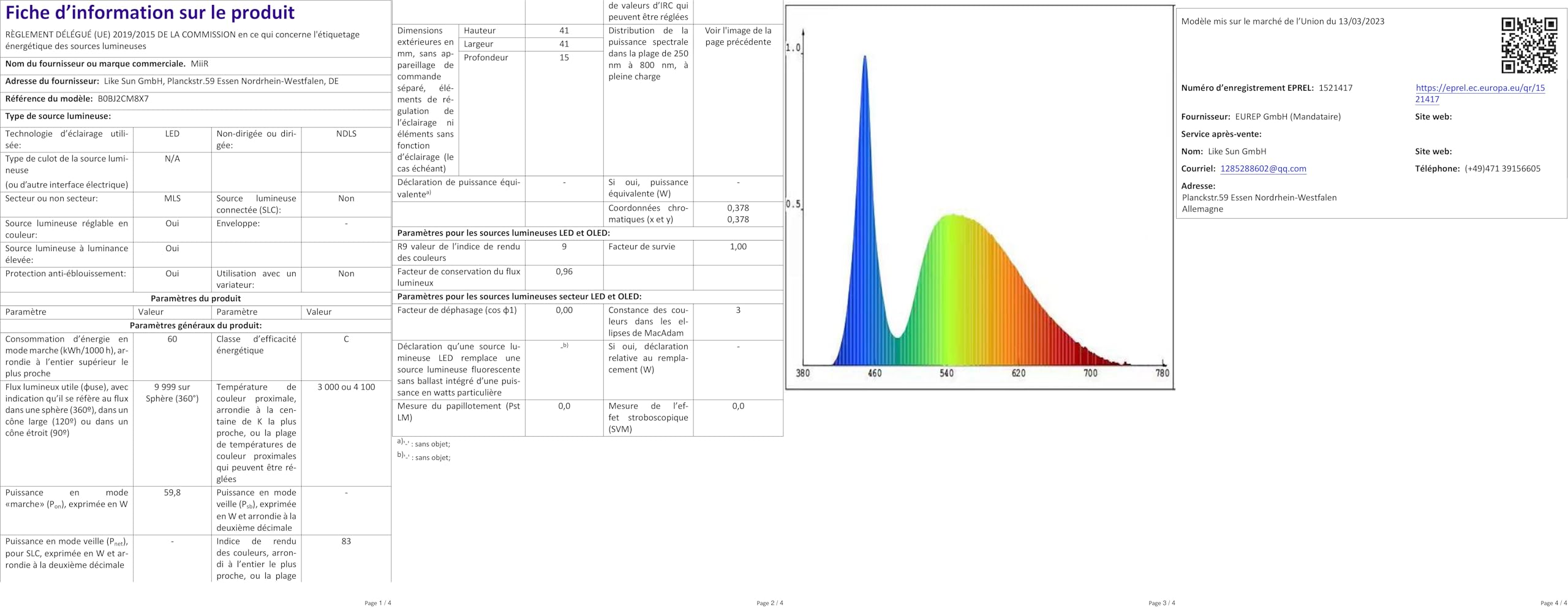1568x613 pixels.
Task: Click 'Voir l'image de la page précédente'
Action: click(x=738, y=36)
